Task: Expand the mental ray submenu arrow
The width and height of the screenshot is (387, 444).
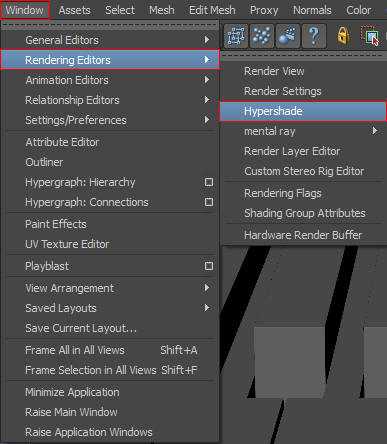Action: click(375, 131)
